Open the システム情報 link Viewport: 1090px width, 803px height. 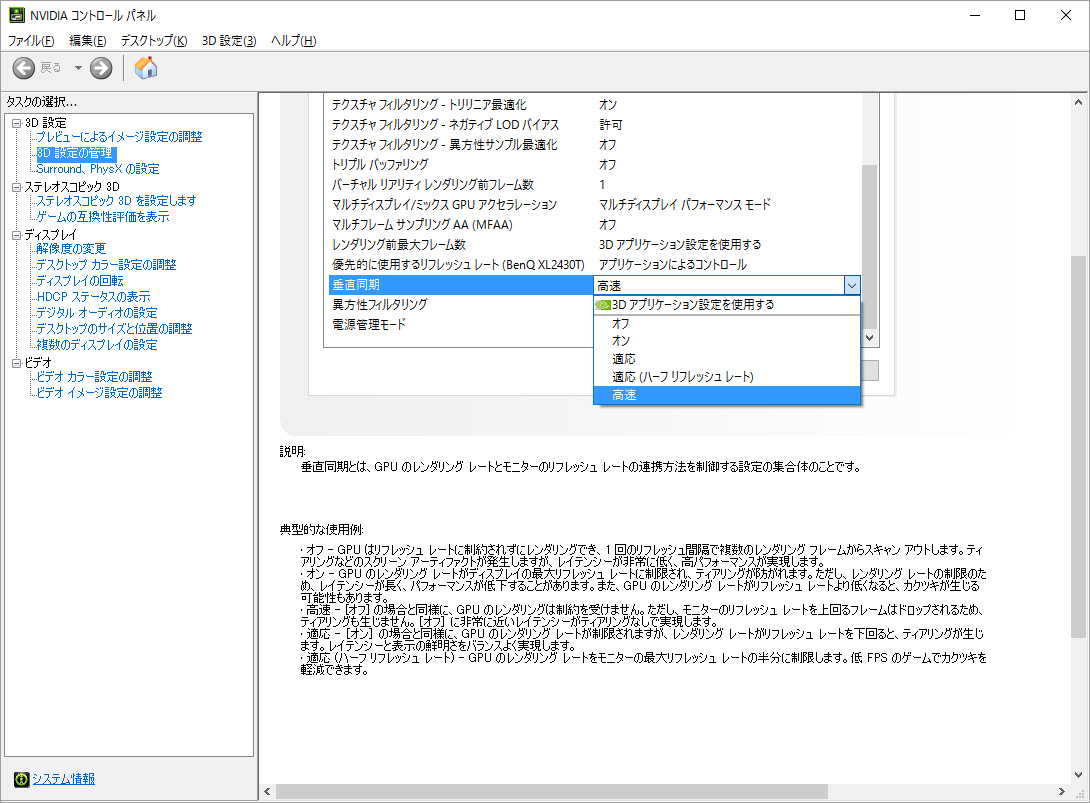(63, 779)
